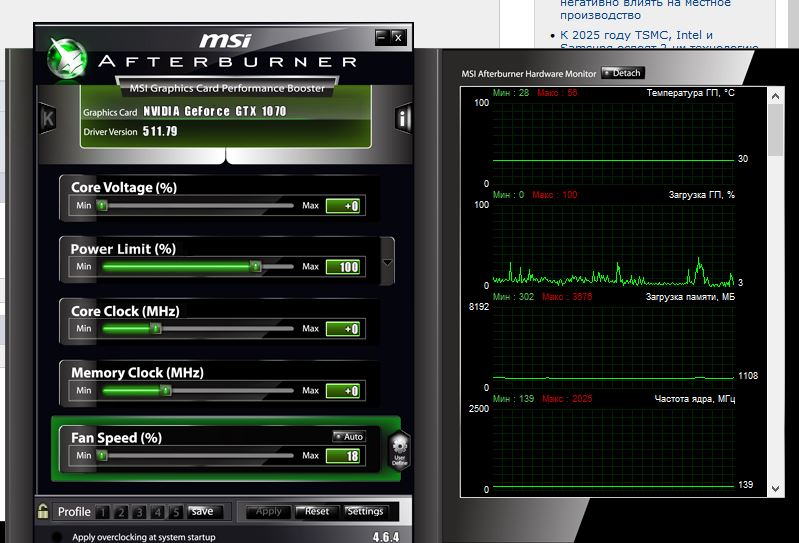The image size is (799, 543).
Task: Click the Reset button
Action: (316, 511)
